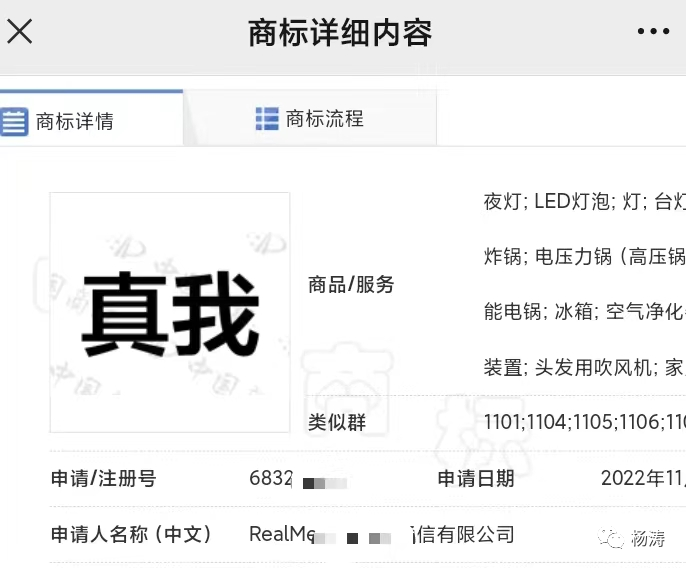This screenshot has height=568, width=686.
Task: Click the goods line starting 装置; 头发用吹风机
Action: [x=584, y=367]
